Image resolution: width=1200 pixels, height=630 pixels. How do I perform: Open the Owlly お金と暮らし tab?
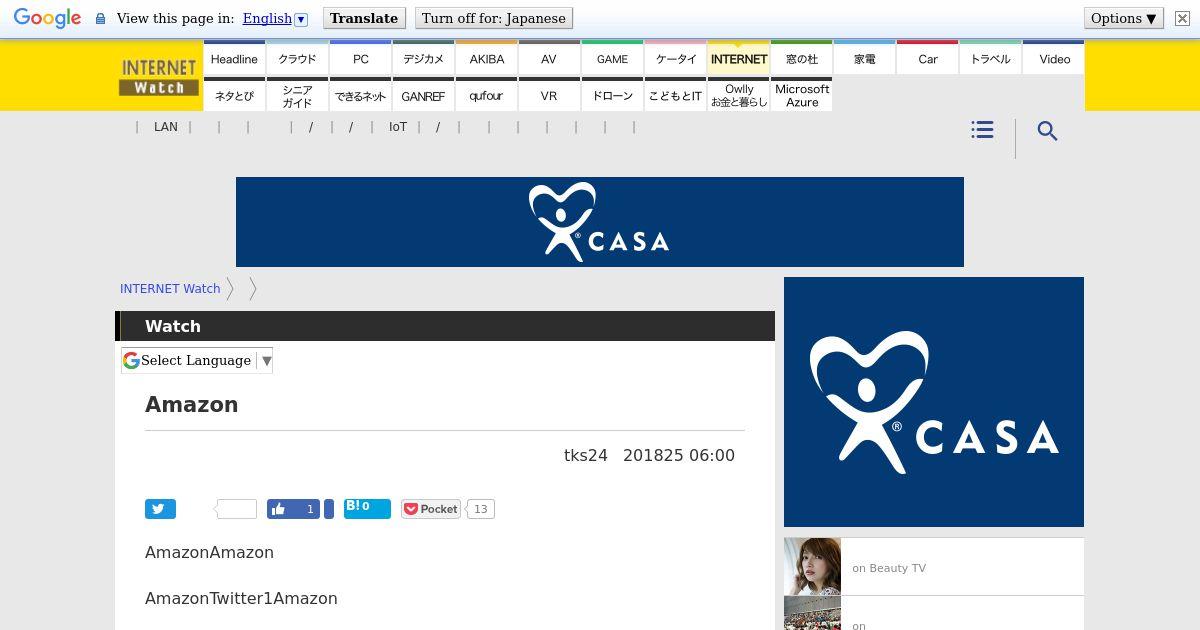click(x=738, y=95)
